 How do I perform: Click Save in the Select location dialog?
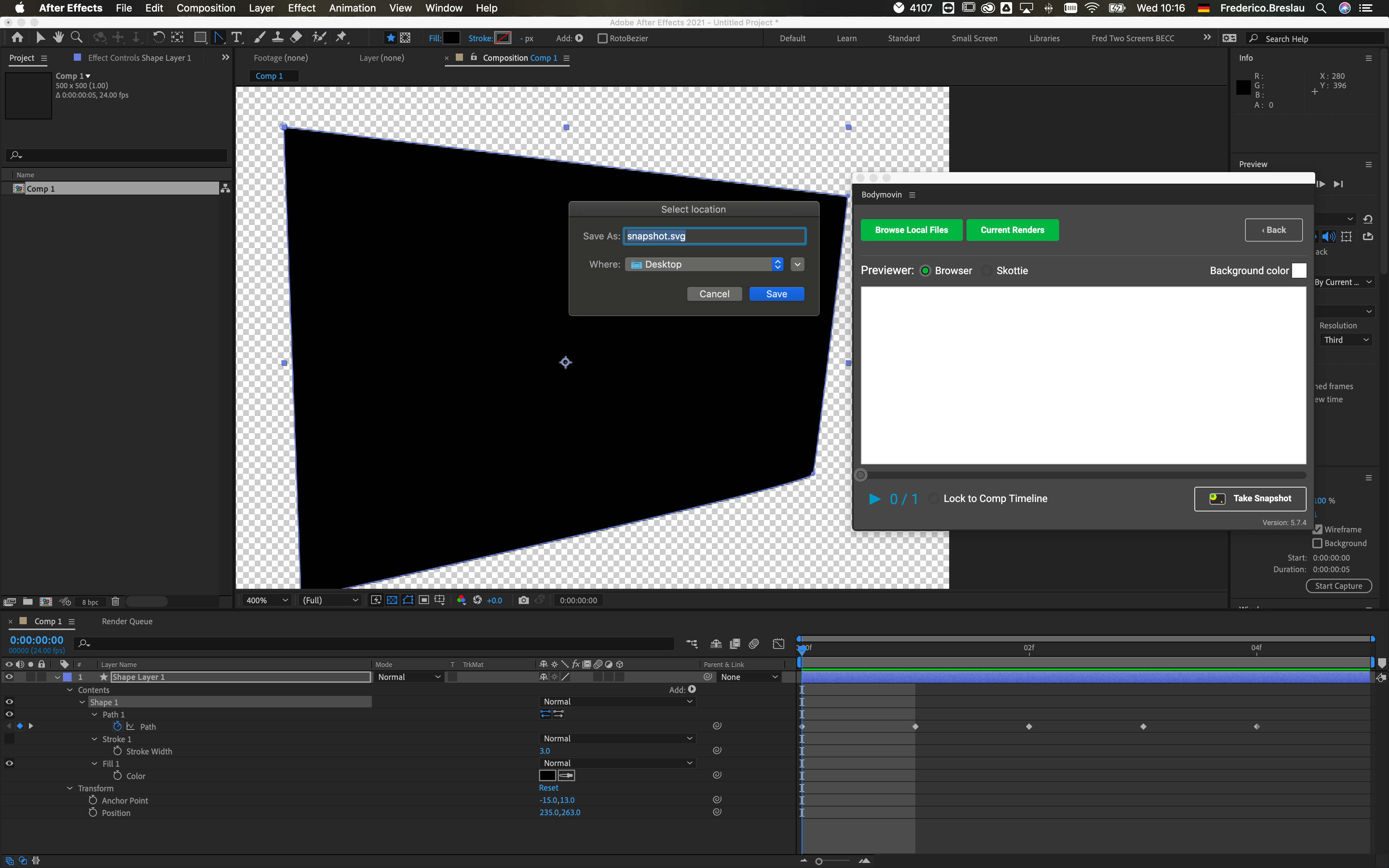click(776, 293)
